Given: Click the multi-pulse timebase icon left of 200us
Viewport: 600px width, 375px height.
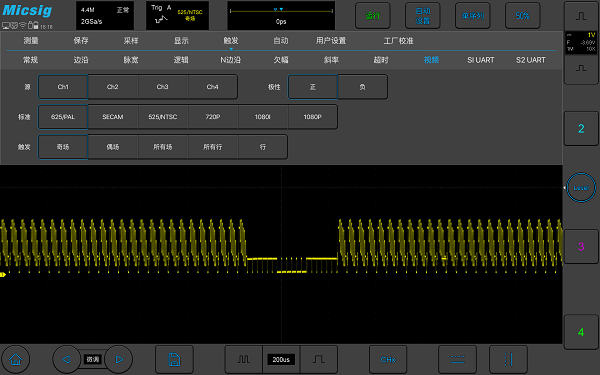Looking at the screenshot, I should pyautogui.click(x=243, y=359).
